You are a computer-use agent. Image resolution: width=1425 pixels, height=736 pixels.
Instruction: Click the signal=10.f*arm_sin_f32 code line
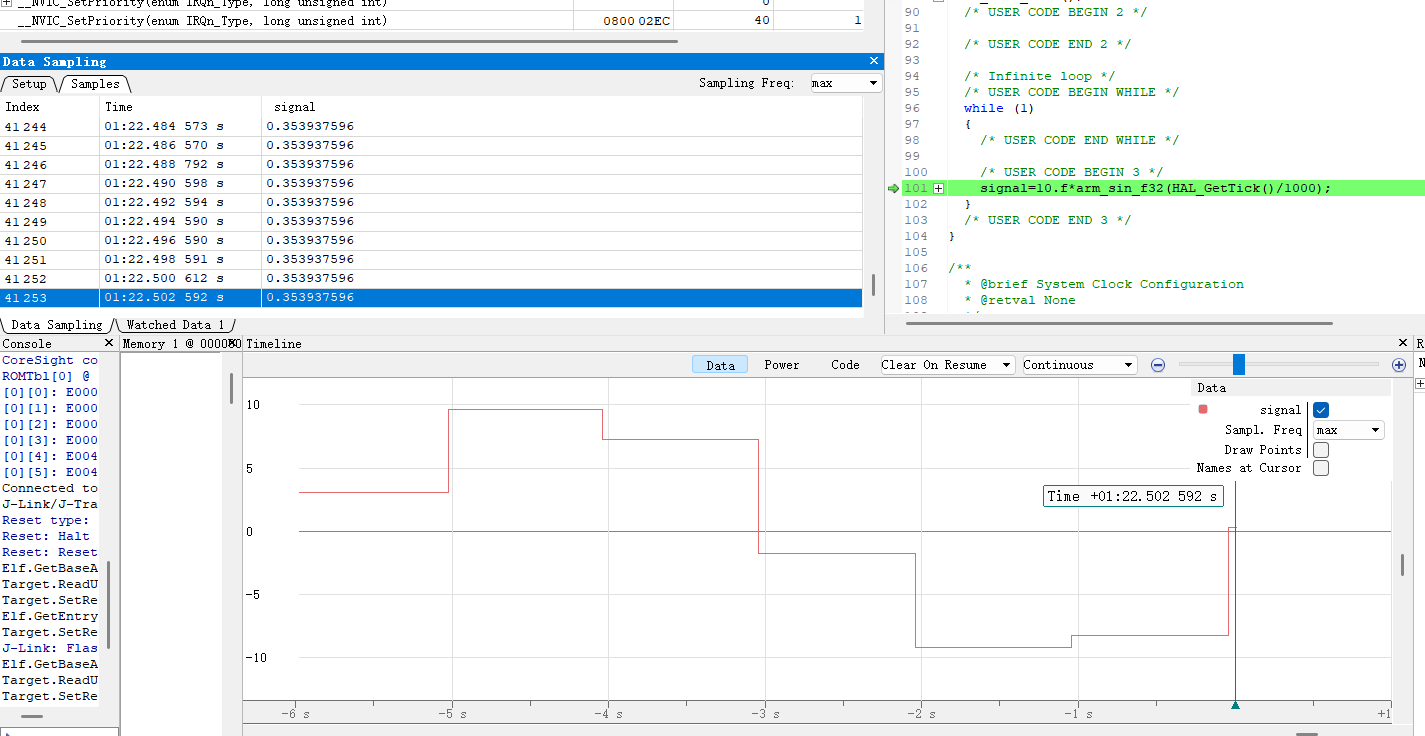tap(1156, 188)
